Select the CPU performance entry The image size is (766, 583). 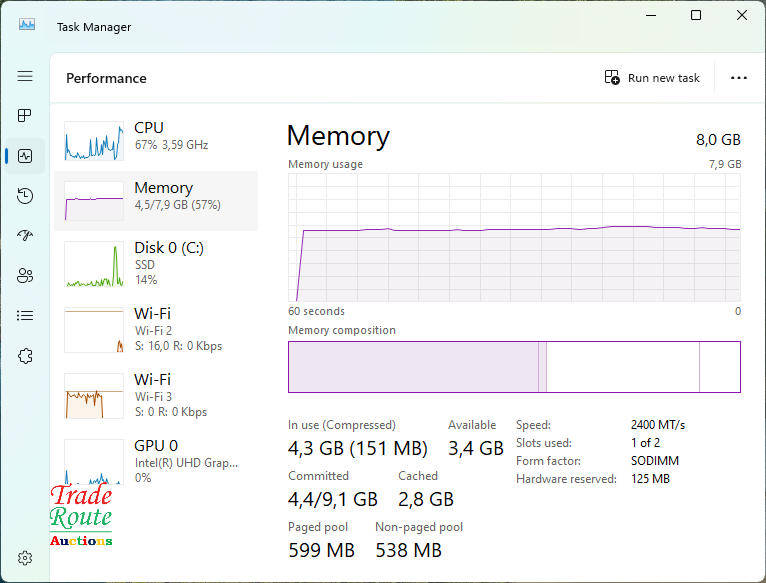click(x=155, y=141)
